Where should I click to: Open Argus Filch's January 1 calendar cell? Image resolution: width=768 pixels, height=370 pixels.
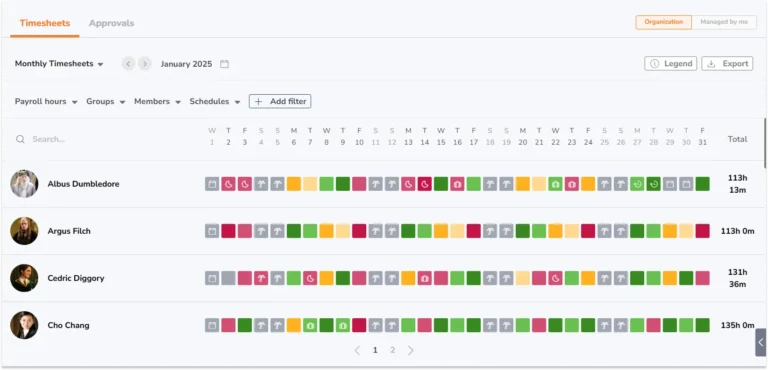point(212,231)
